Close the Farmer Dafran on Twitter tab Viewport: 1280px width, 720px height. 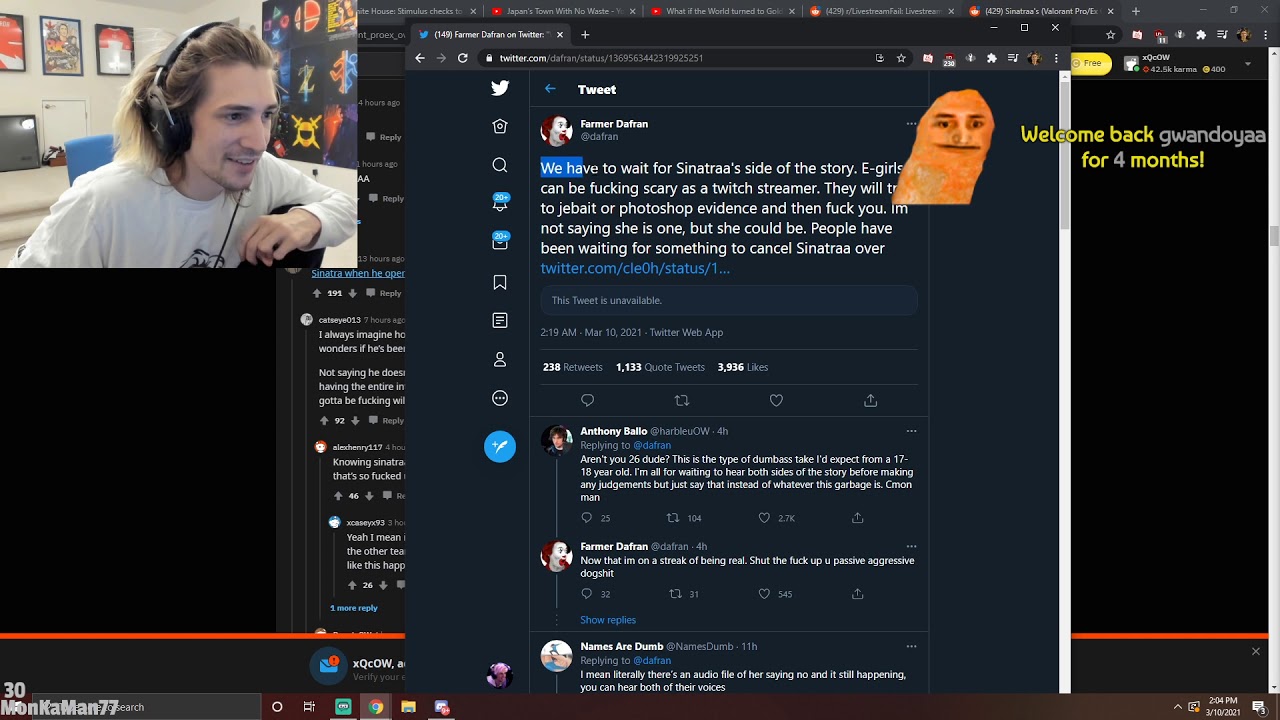tap(560, 34)
